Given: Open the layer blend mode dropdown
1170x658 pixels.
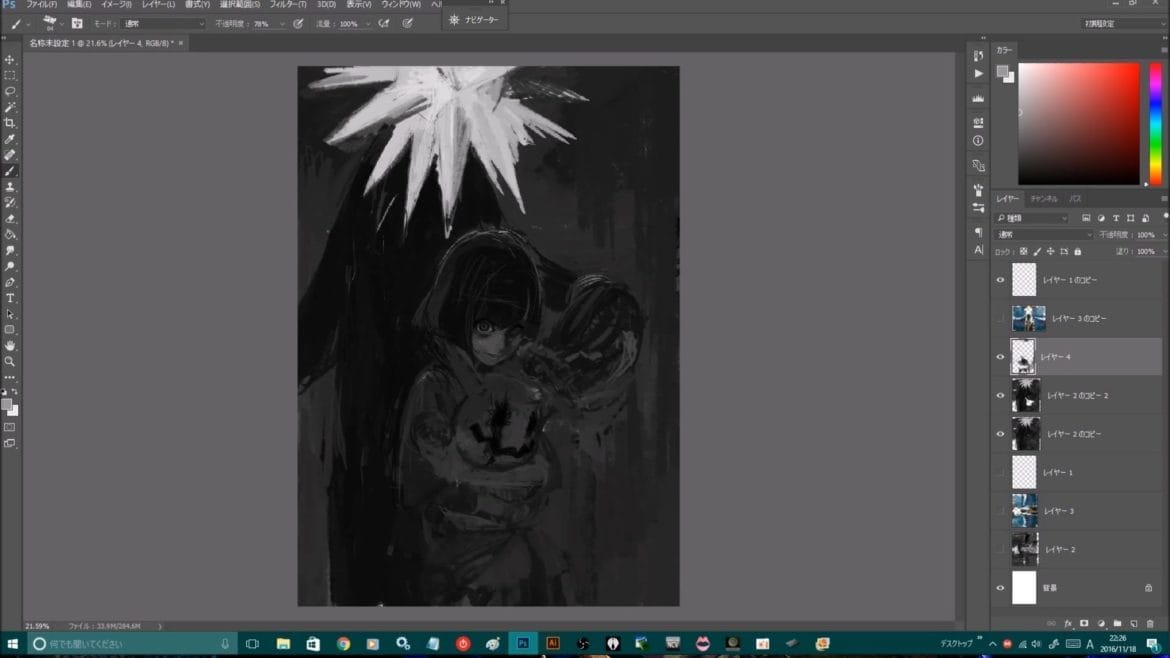Looking at the screenshot, I should point(1040,233).
